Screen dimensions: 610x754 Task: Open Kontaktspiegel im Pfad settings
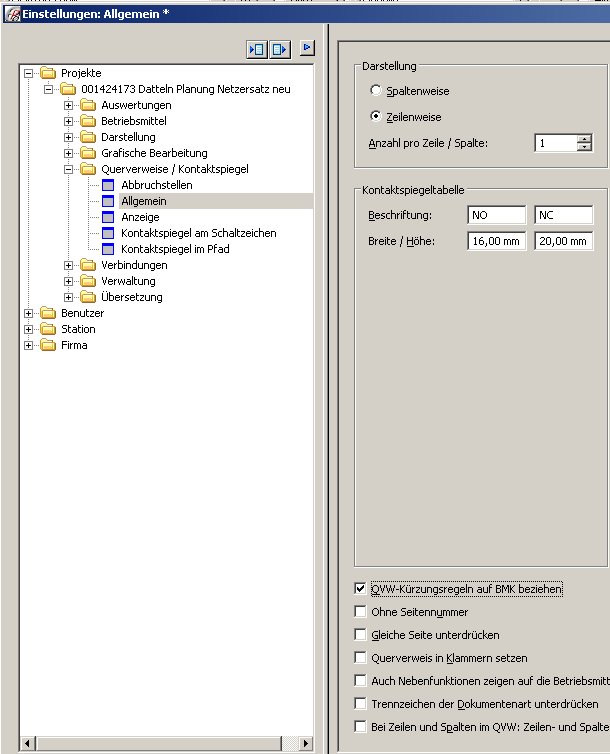point(175,249)
